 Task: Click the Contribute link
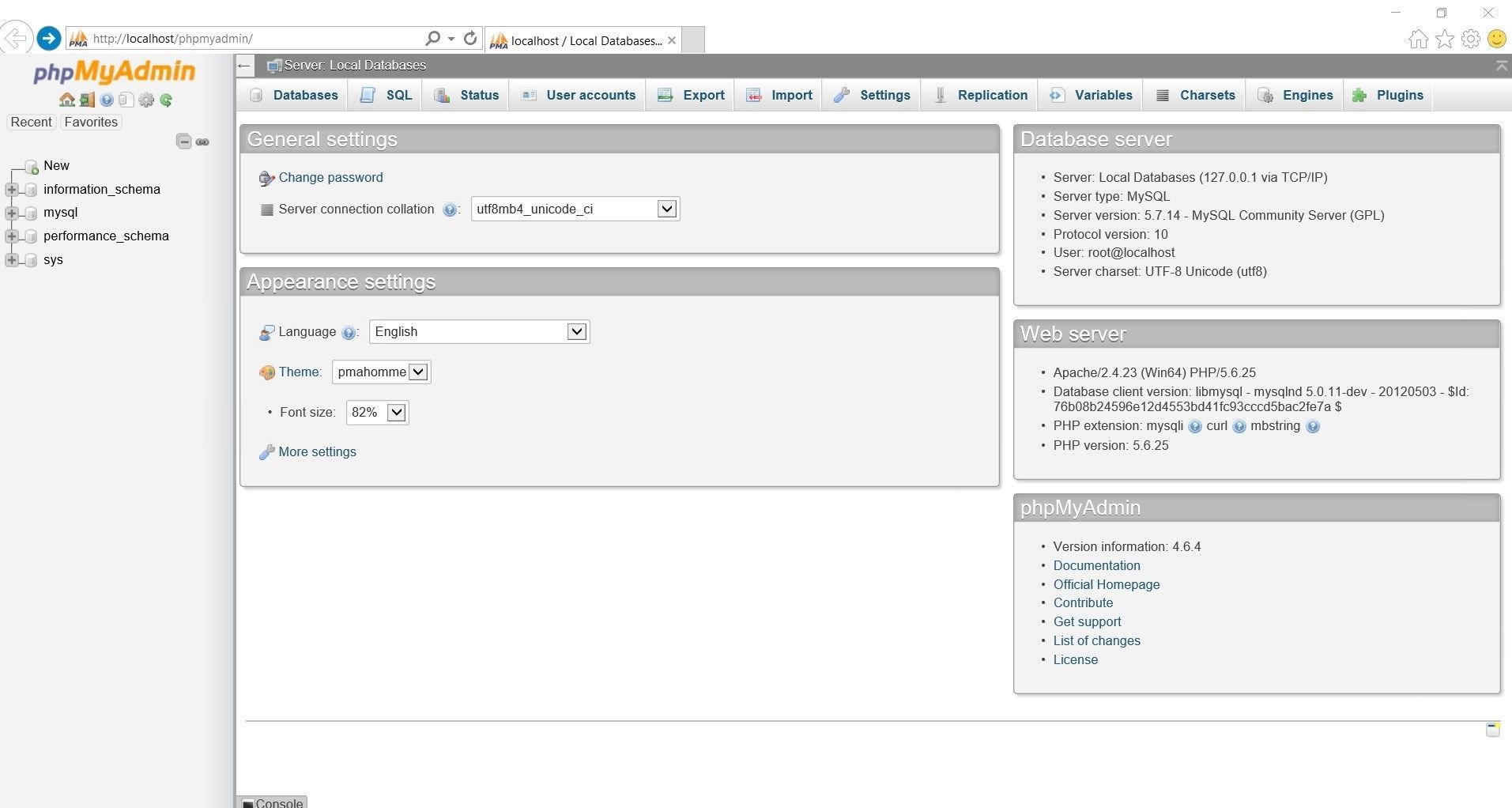(1083, 603)
